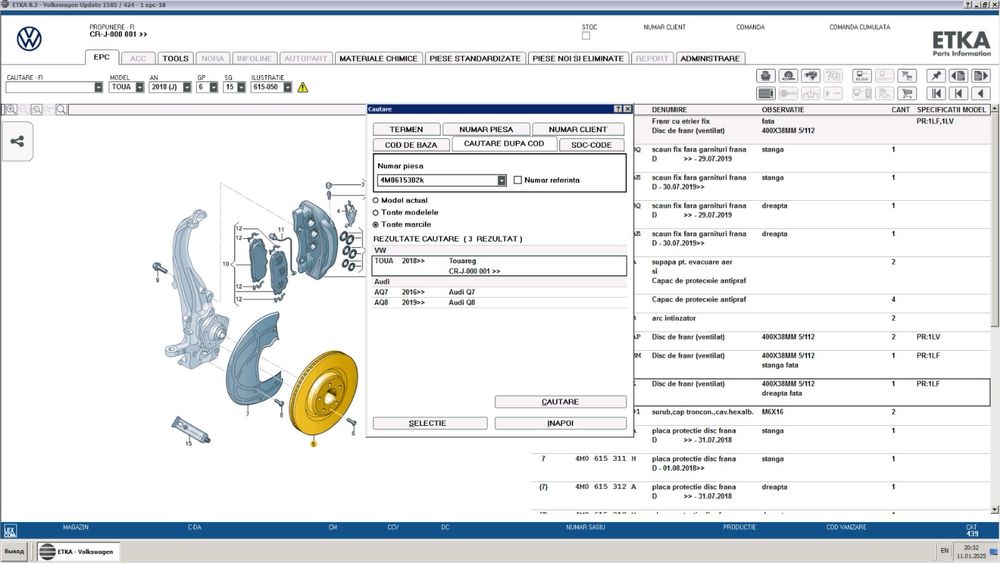Select the COD DE BAZA search tab
Screen dimensions: 1000x563
411,145
